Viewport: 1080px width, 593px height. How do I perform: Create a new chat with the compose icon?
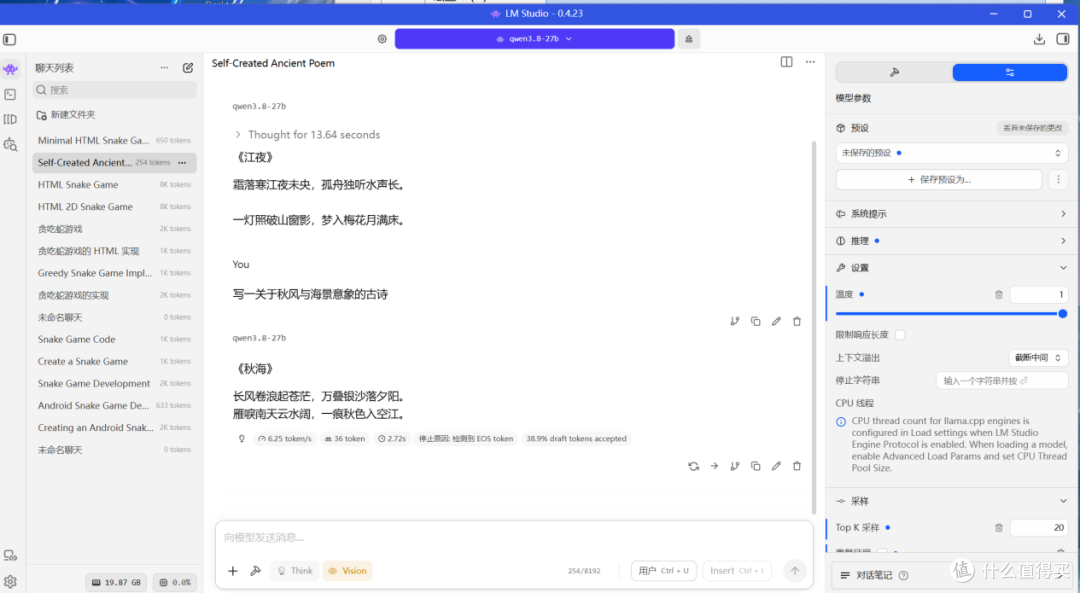point(187,67)
